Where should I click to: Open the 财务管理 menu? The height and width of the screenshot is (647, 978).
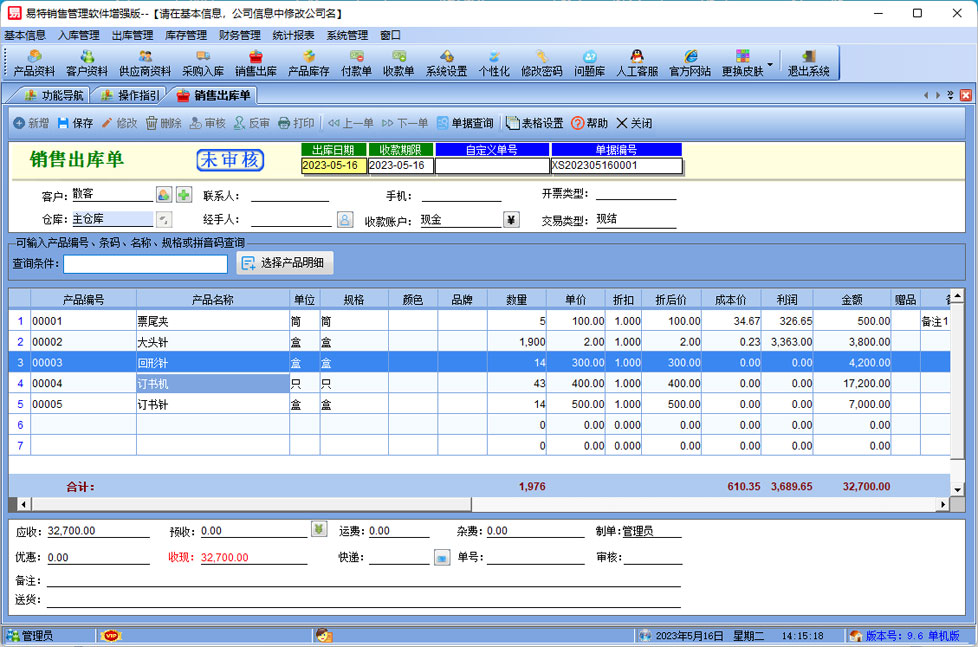tap(239, 35)
